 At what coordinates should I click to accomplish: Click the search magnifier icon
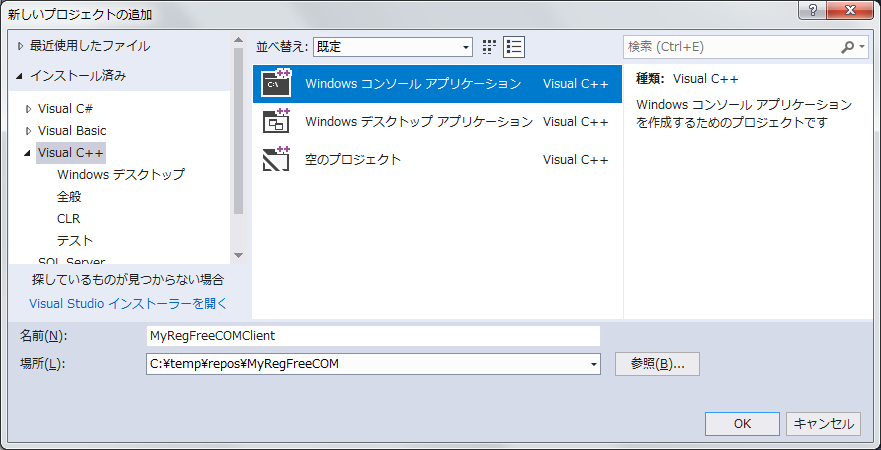(x=847, y=47)
